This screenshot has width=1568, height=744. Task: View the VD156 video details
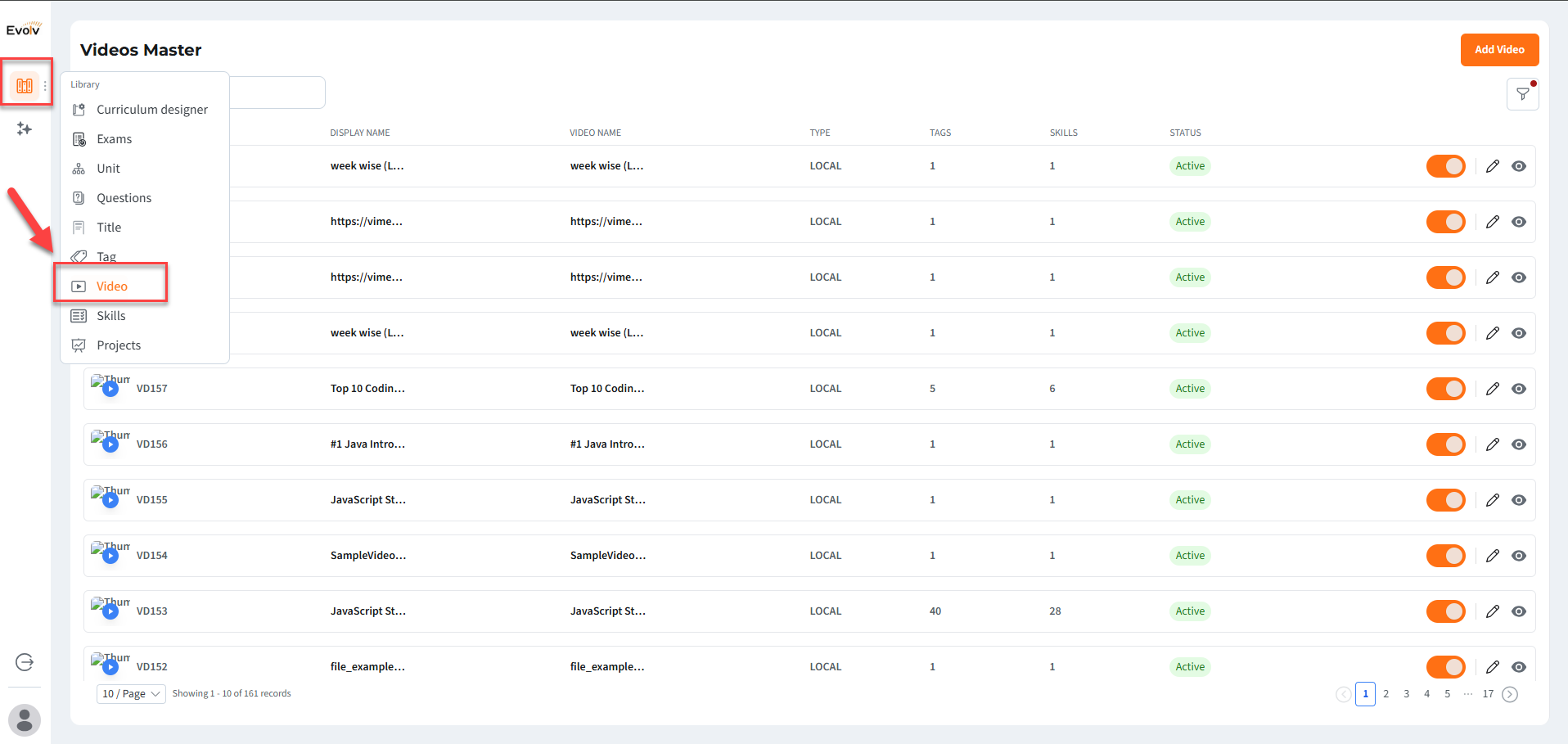point(1519,444)
